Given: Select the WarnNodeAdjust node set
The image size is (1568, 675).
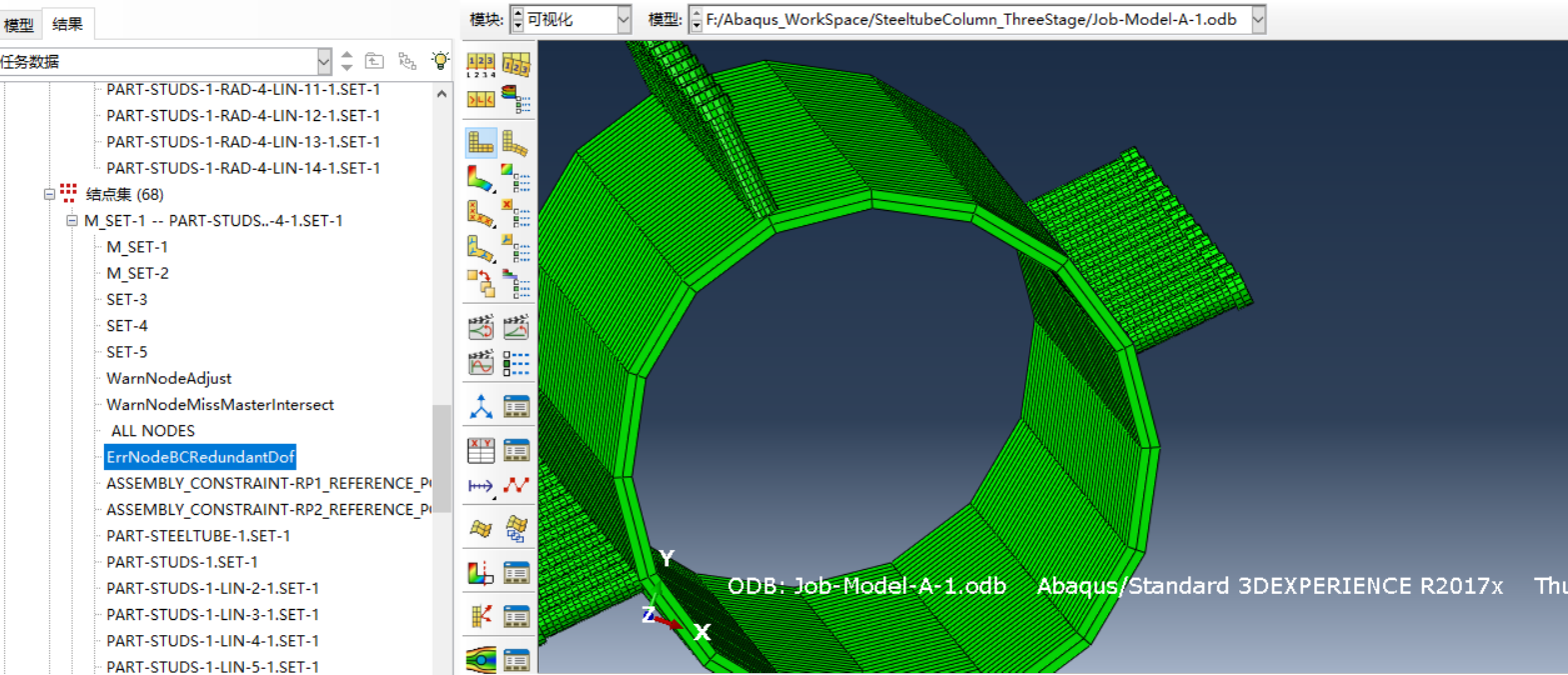Looking at the screenshot, I should (x=169, y=378).
